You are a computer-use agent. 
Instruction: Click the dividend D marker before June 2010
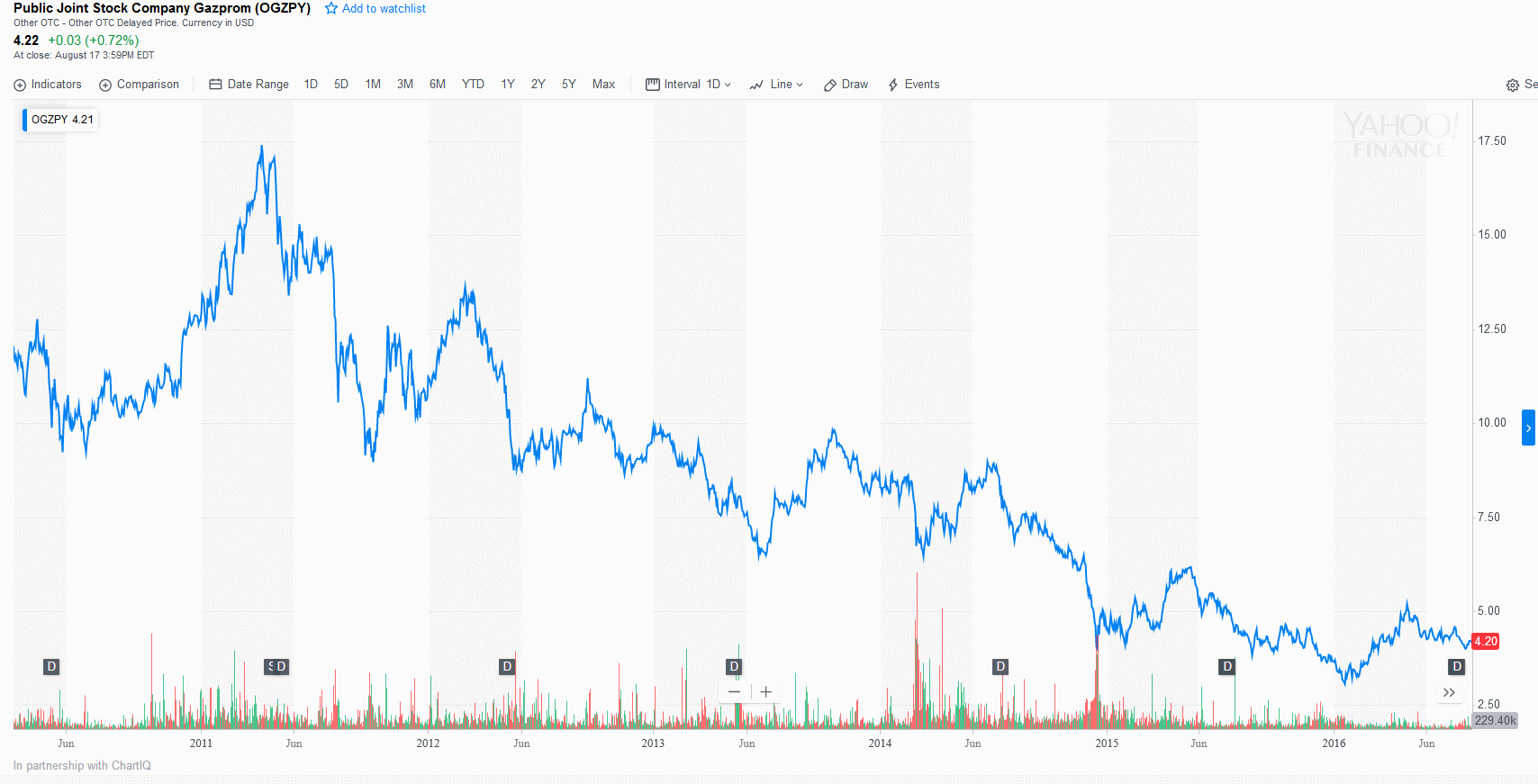[51, 667]
